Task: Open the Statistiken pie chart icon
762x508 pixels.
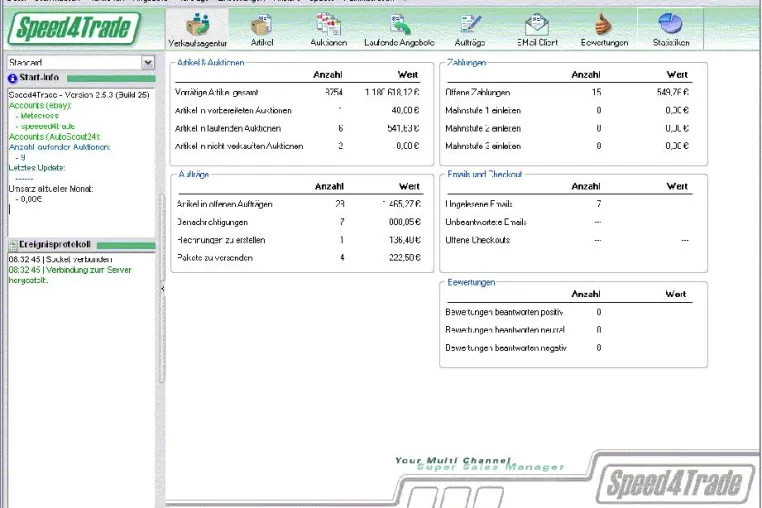Action: [x=671, y=29]
